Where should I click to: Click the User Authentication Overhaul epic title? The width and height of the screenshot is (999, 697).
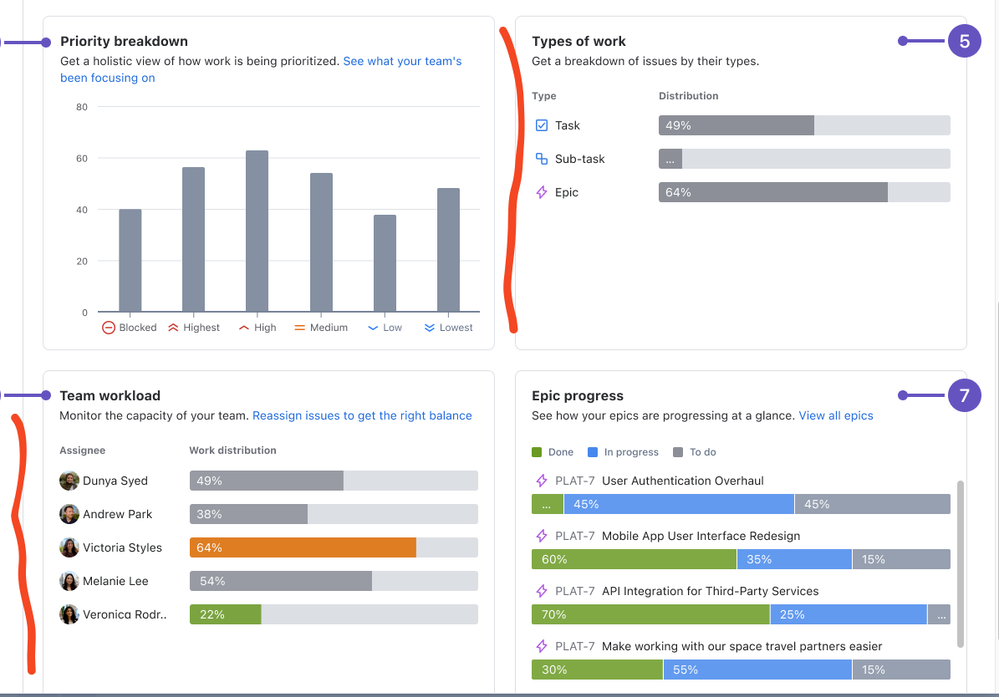(x=682, y=481)
